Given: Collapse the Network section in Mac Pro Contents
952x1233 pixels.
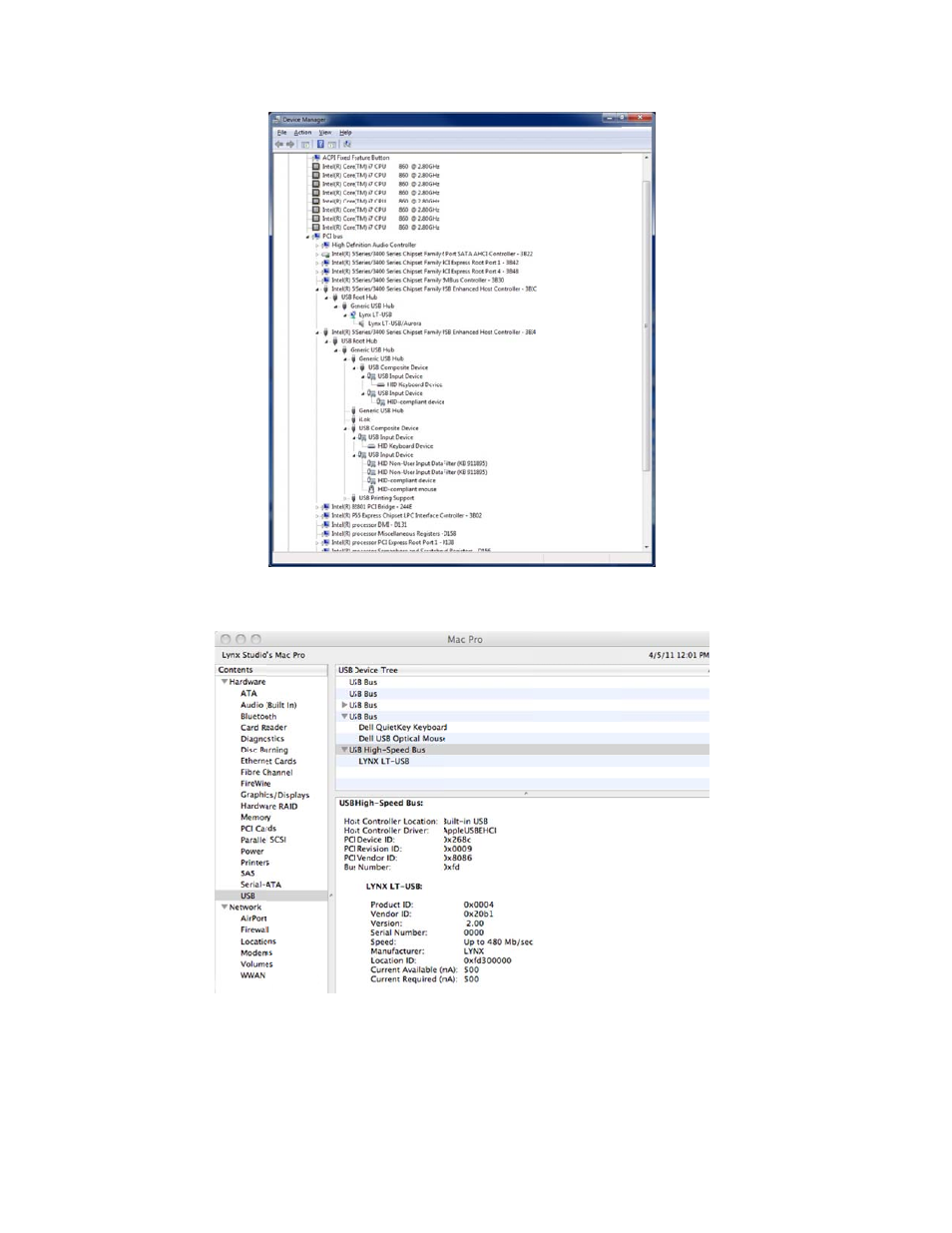Looking at the screenshot, I should pos(225,908).
